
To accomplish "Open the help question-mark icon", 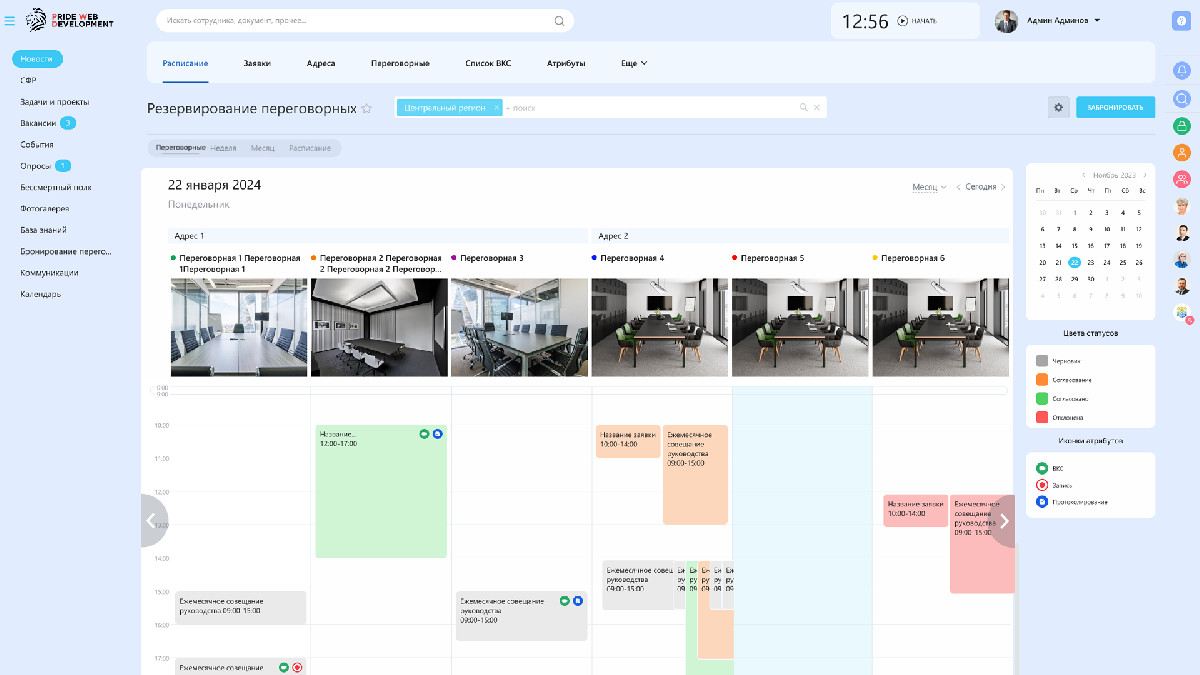I will point(1181,21).
